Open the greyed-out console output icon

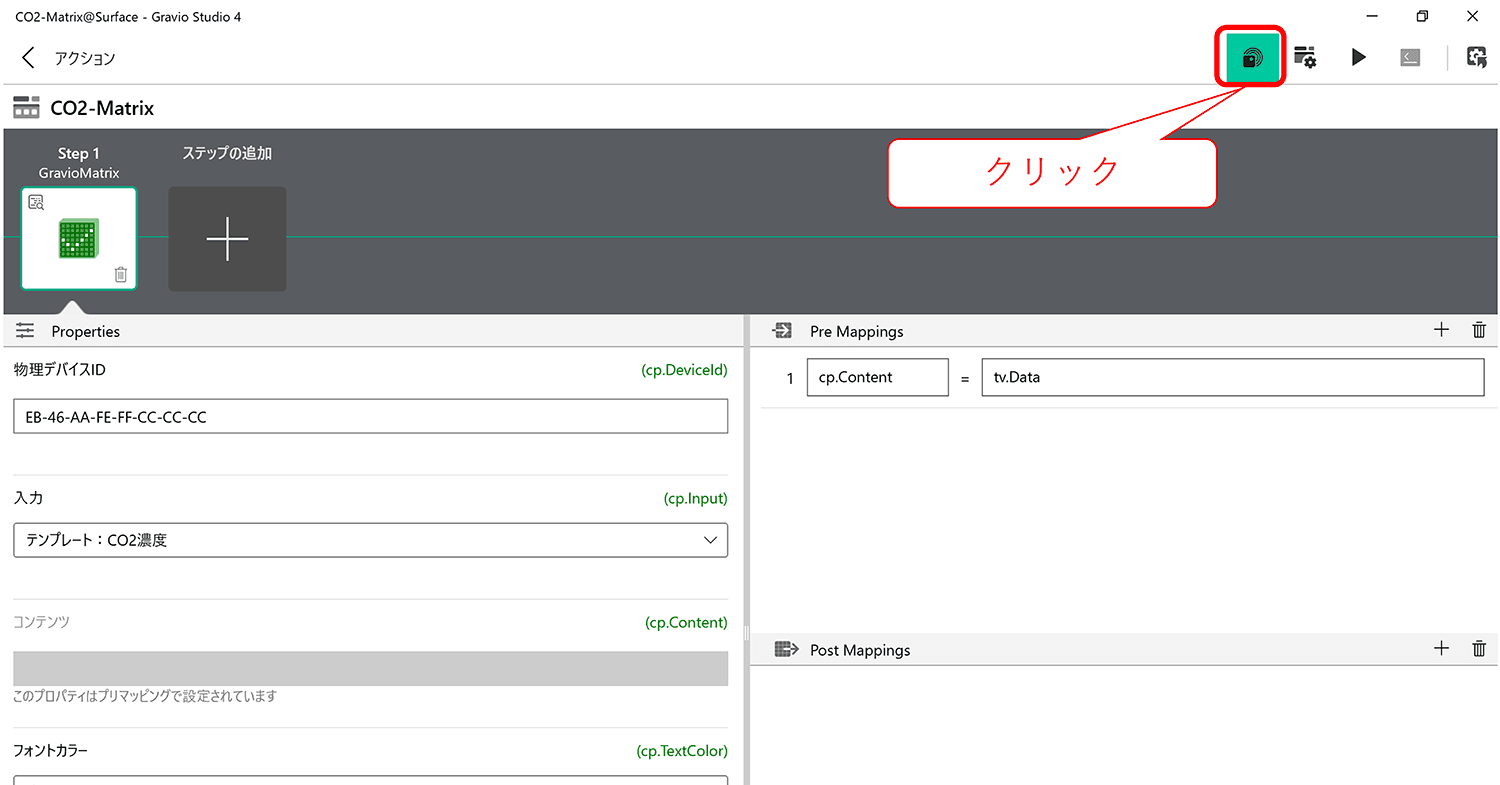tap(1410, 57)
